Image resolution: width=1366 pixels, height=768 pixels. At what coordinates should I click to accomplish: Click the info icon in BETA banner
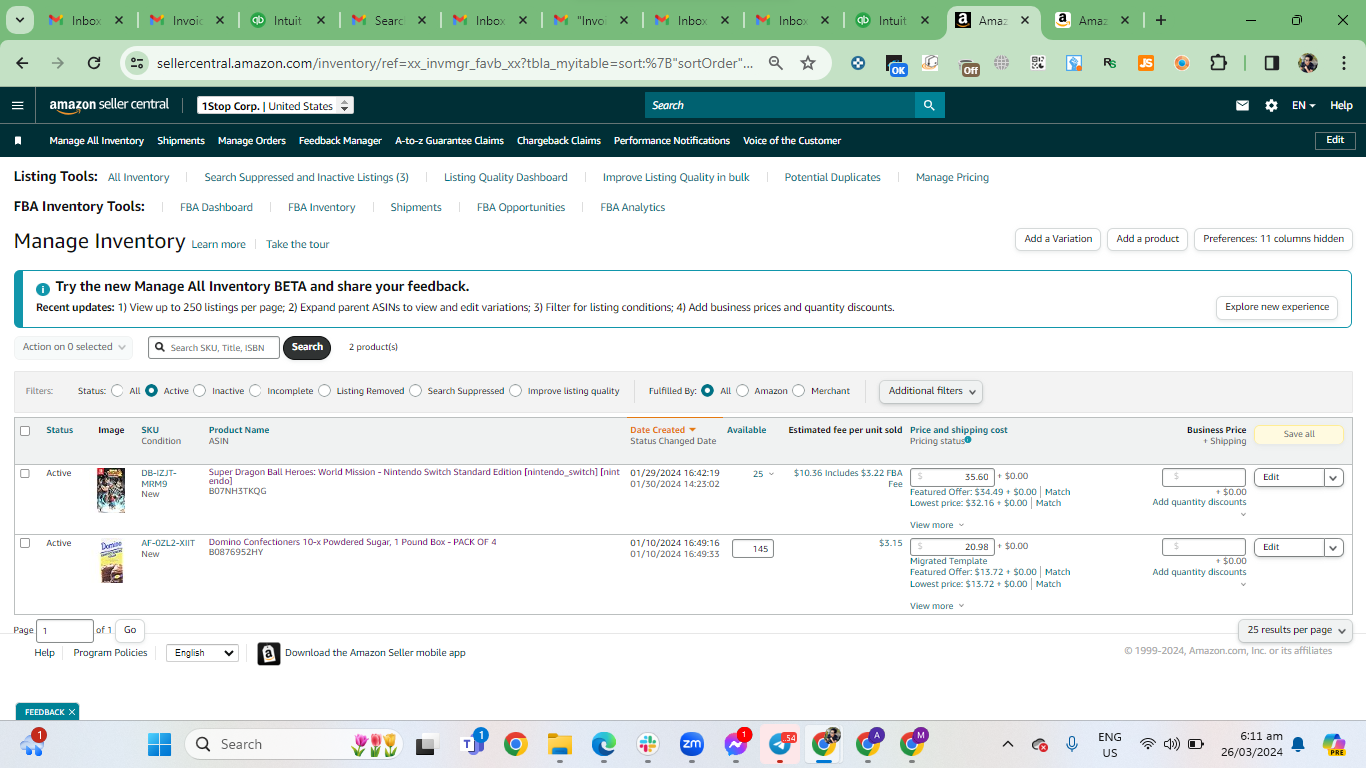coord(43,288)
